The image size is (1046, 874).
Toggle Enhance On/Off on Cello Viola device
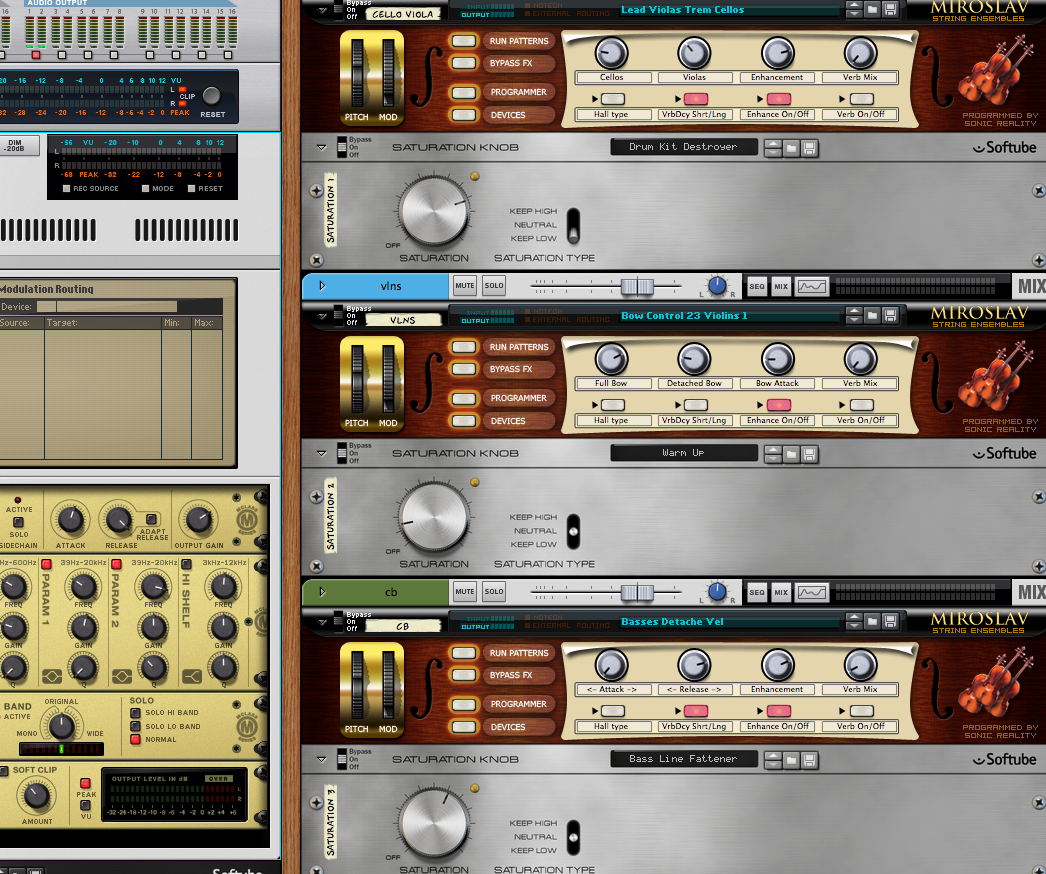[x=778, y=99]
